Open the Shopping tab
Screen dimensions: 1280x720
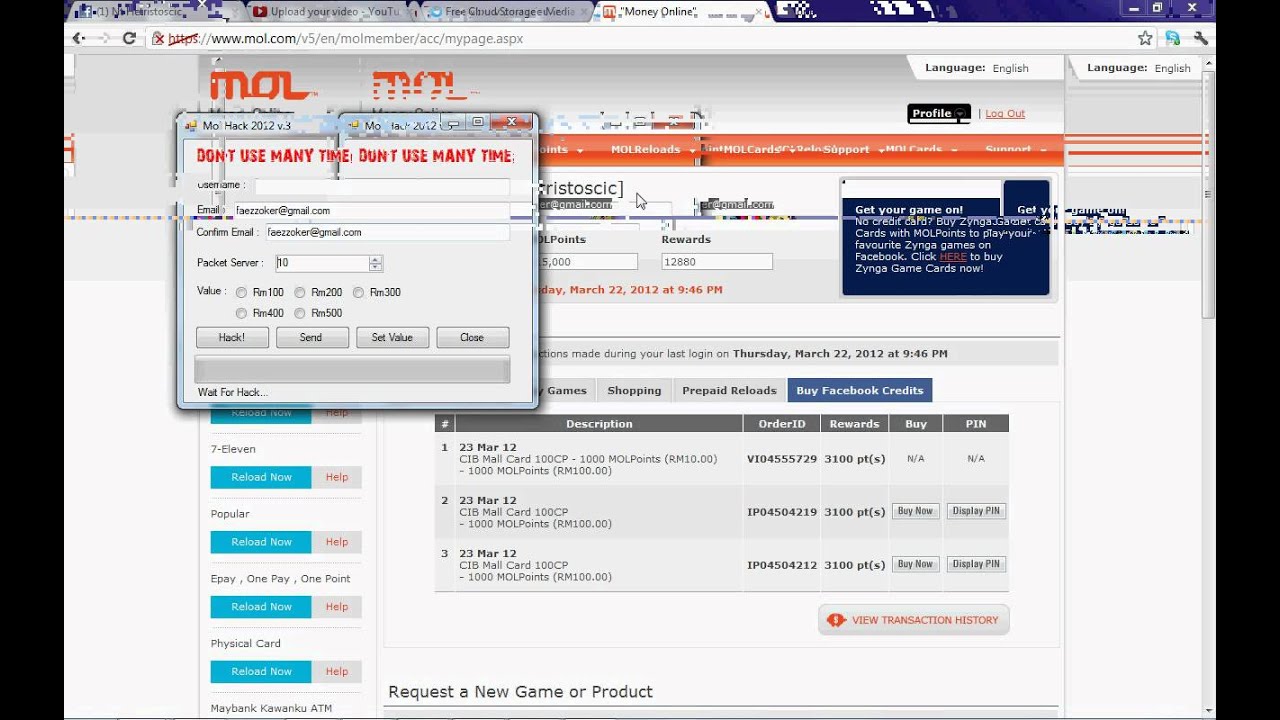(x=634, y=390)
